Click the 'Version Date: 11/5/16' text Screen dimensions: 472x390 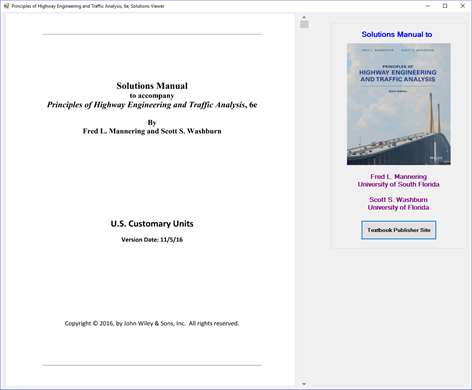pos(152,239)
